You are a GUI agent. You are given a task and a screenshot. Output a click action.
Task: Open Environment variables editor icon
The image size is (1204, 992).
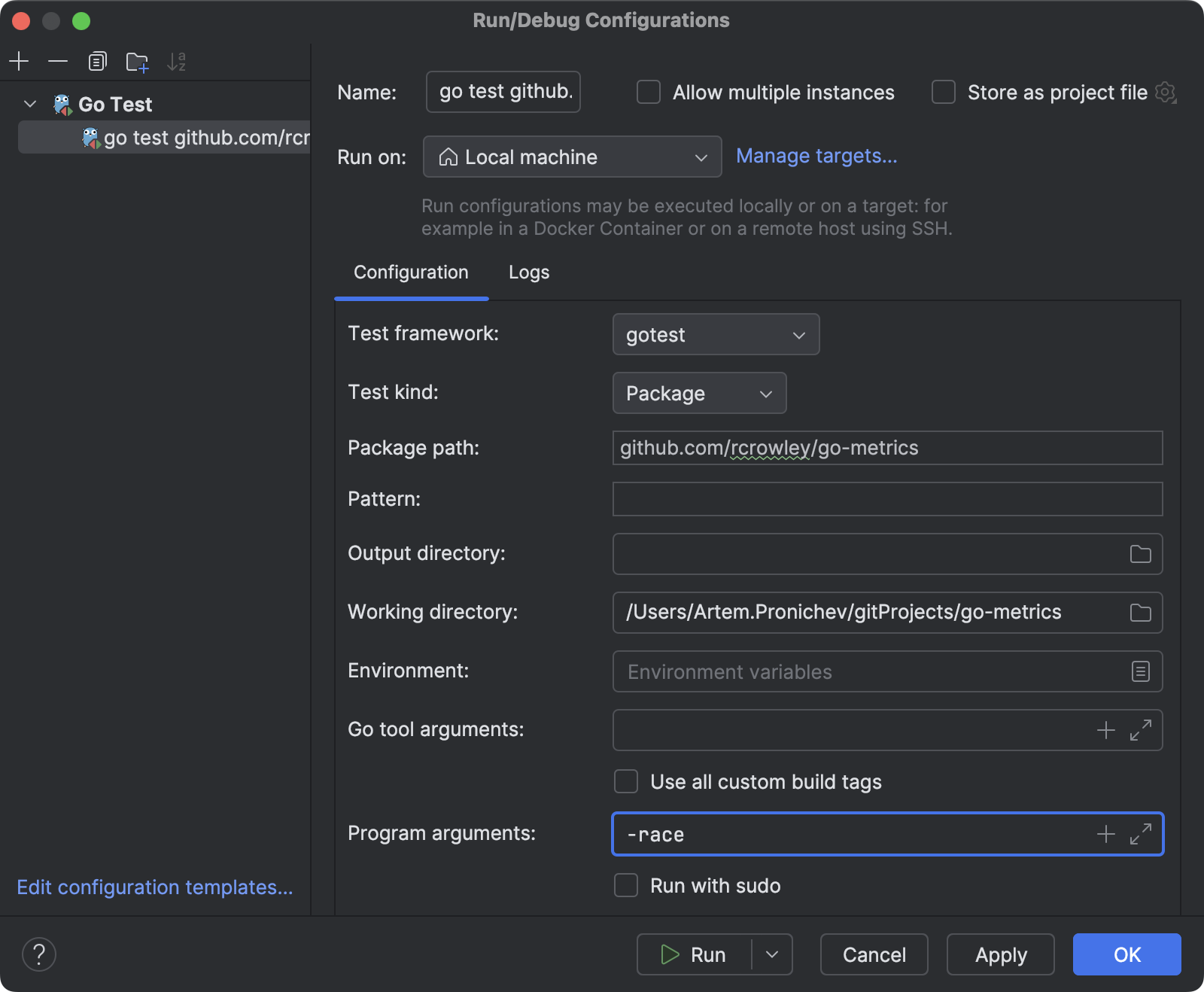(x=1140, y=671)
